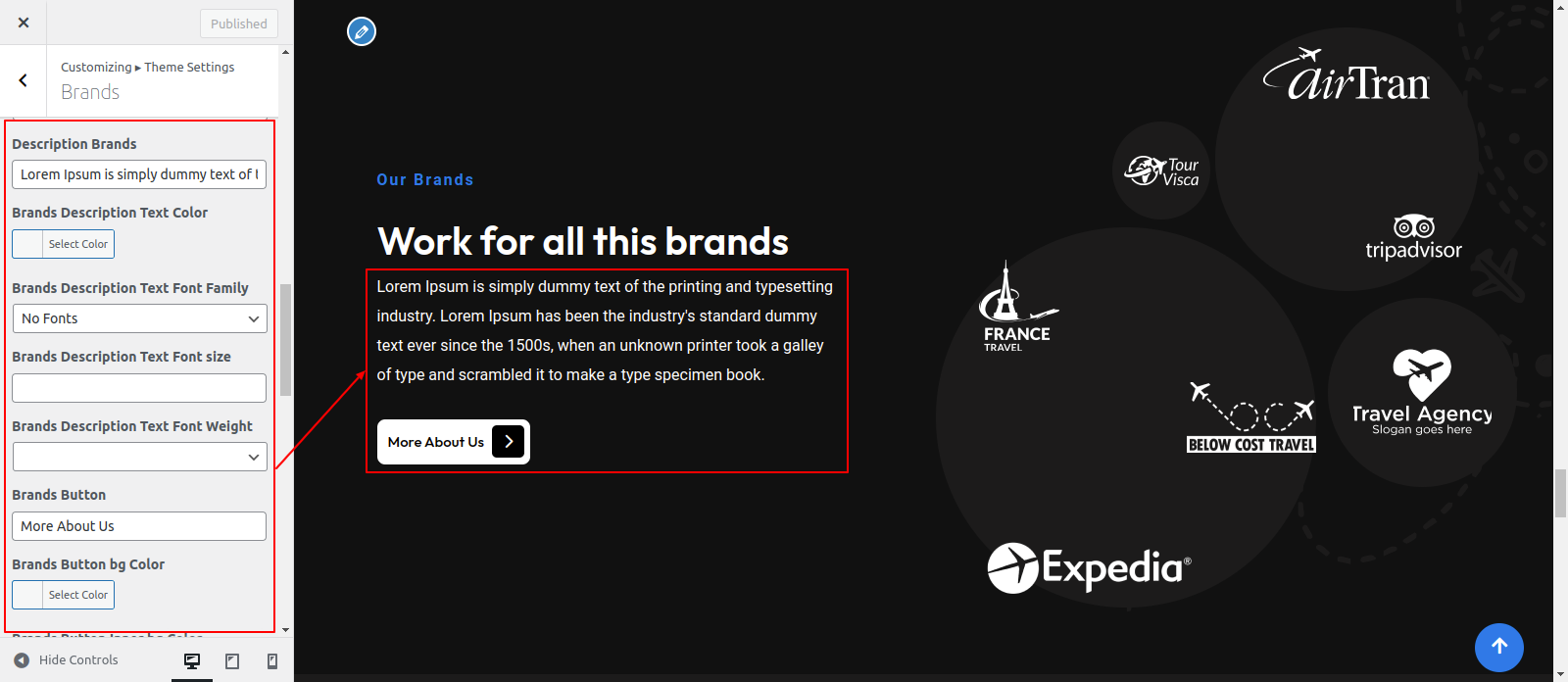Click the Brands Button text field
1568x682 pixels.
[139, 526]
